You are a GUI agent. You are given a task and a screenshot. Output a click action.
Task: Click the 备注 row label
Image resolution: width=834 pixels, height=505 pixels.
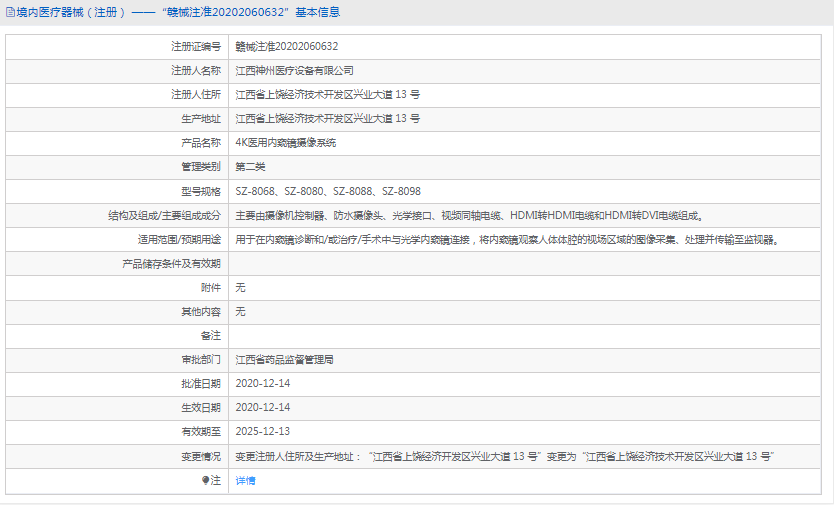(x=211, y=335)
